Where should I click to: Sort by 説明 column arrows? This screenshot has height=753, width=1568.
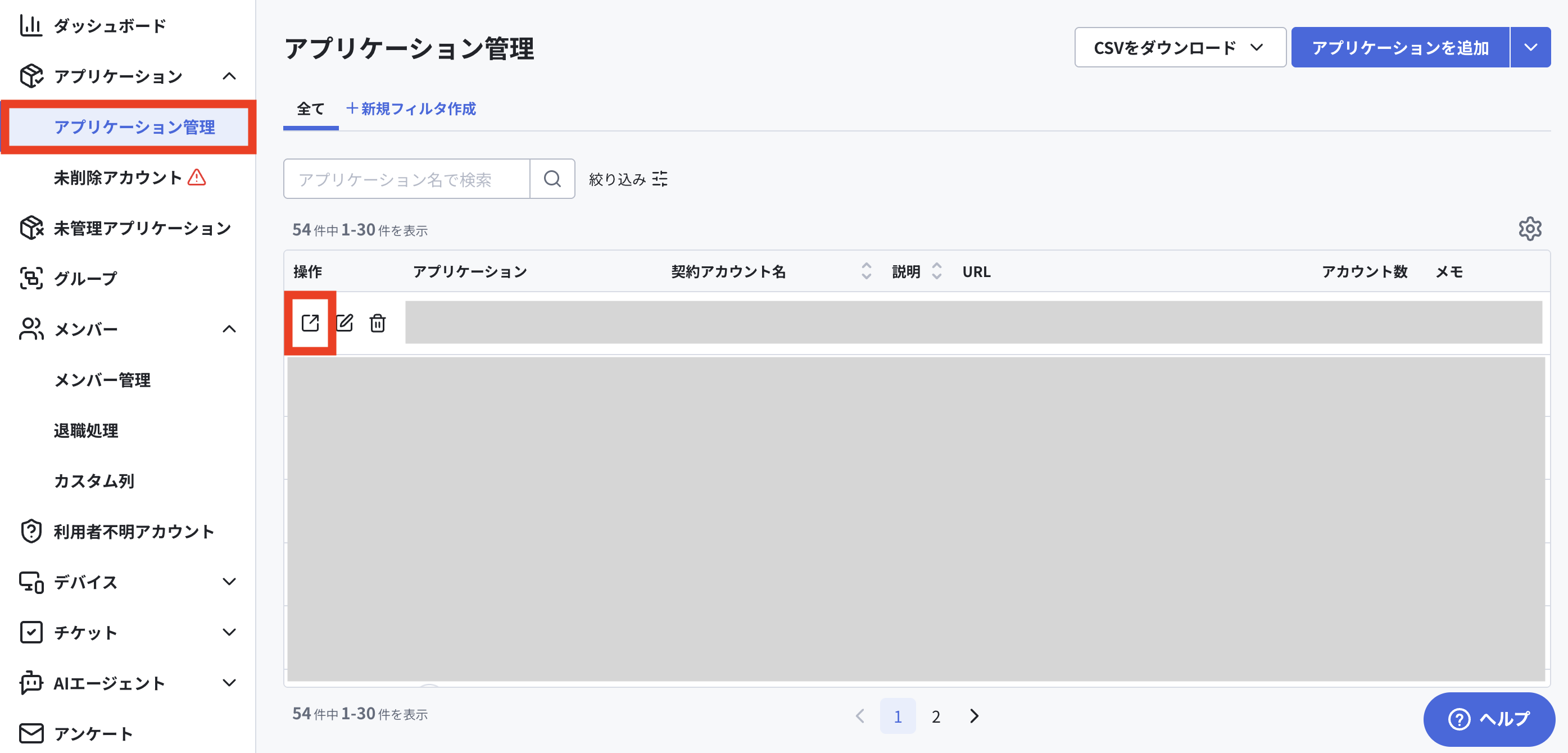pyautogui.click(x=936, y=271)
